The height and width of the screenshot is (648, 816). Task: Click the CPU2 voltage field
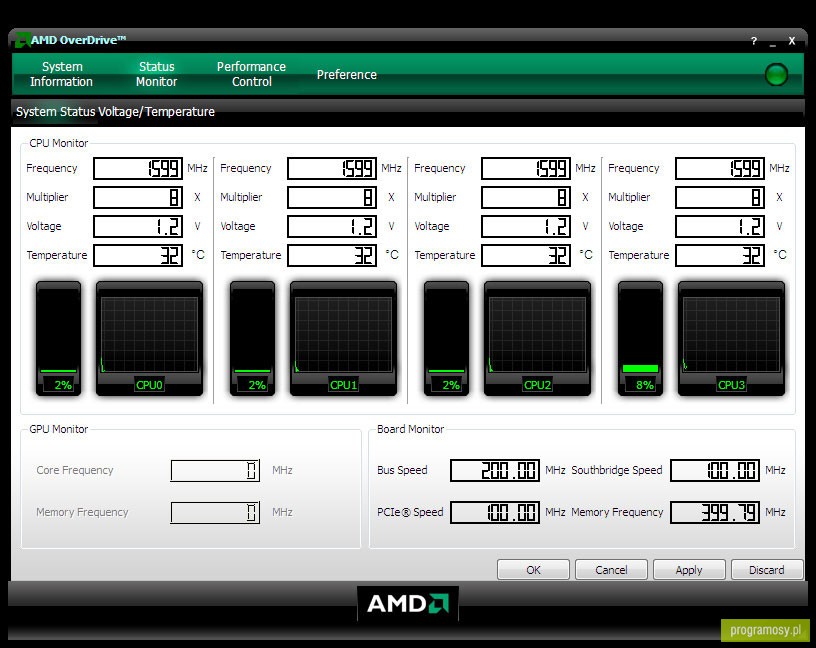point(526,226)
